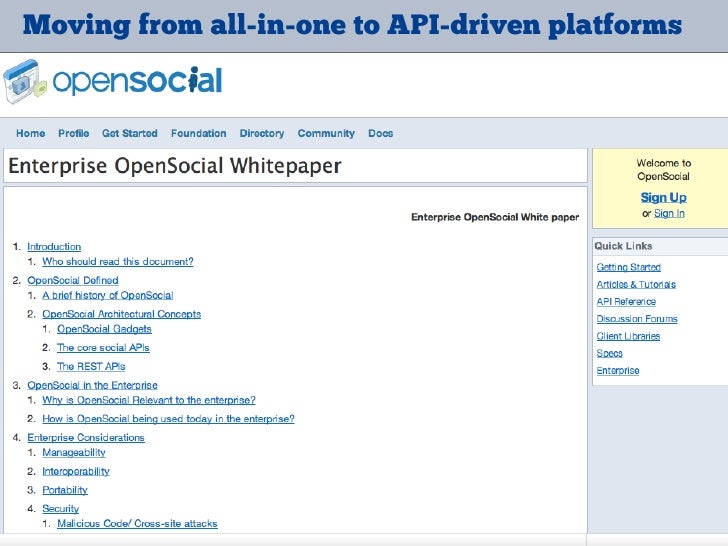The width and height of the screenshot is (728, 546).
Task: Open Malicious Code/ Cross-site attacks link
Action: 137,523
